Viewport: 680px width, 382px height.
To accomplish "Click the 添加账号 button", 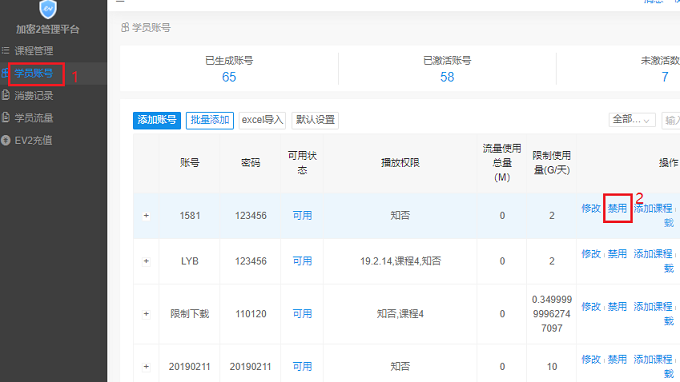I will pos(157,120).
